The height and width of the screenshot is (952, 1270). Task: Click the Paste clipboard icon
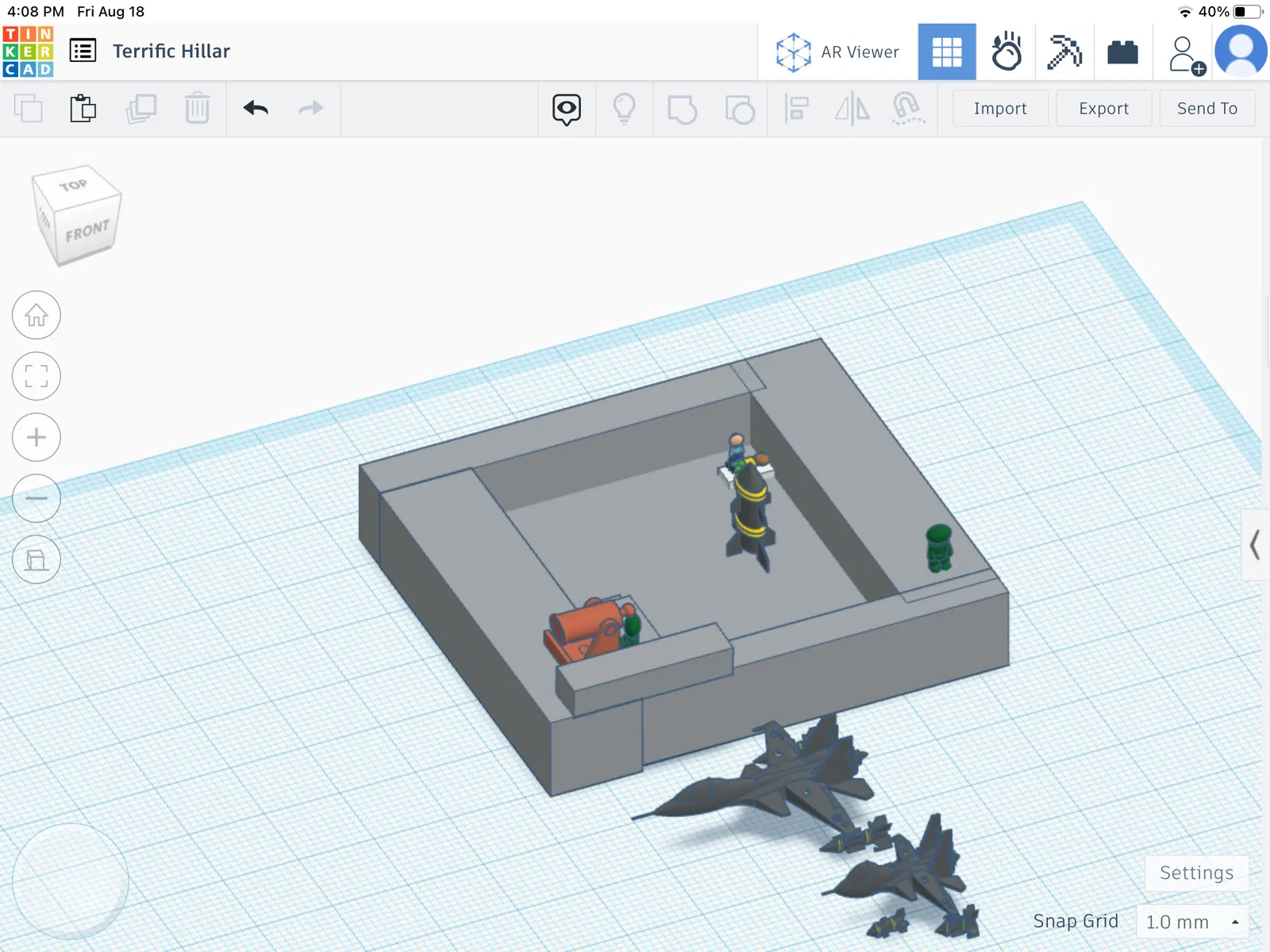click(83, 109)
